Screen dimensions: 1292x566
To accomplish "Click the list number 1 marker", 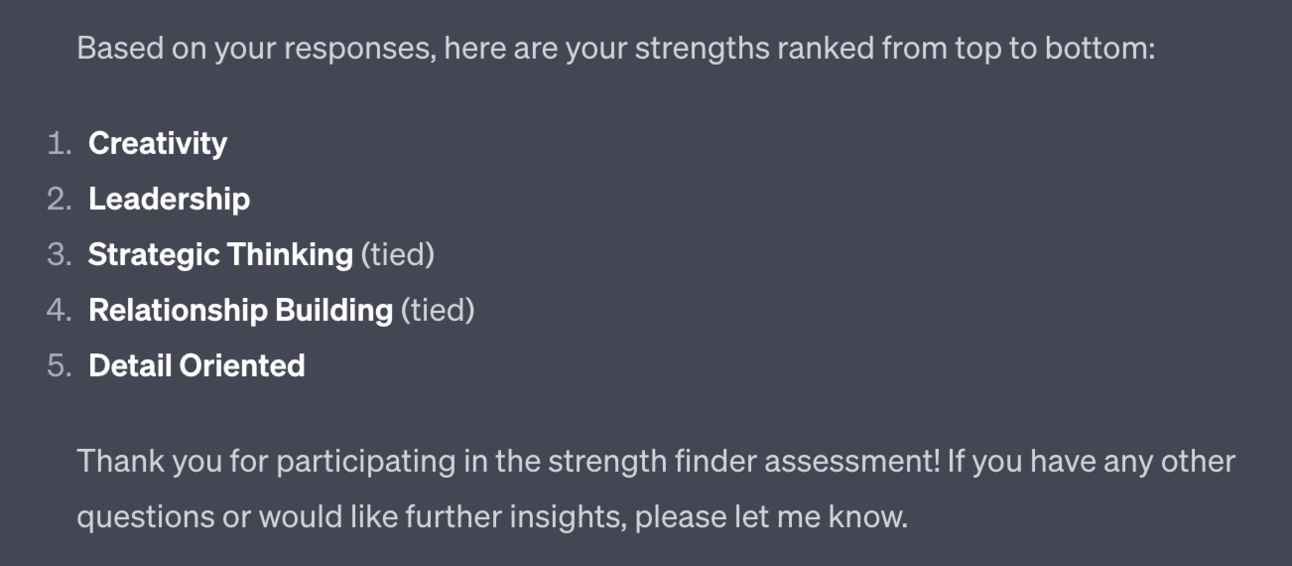I will point(59,144).
